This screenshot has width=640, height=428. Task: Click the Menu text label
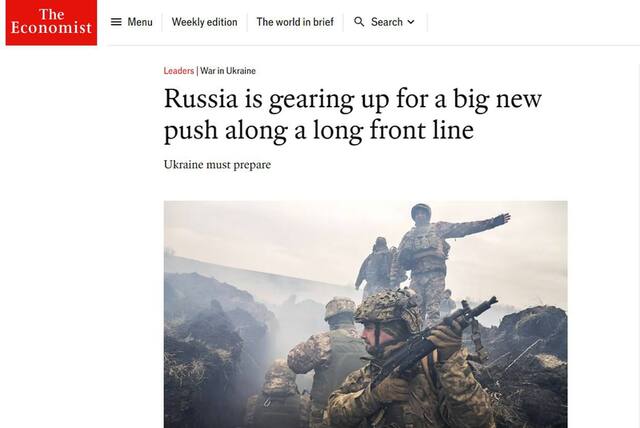(140, 22)
